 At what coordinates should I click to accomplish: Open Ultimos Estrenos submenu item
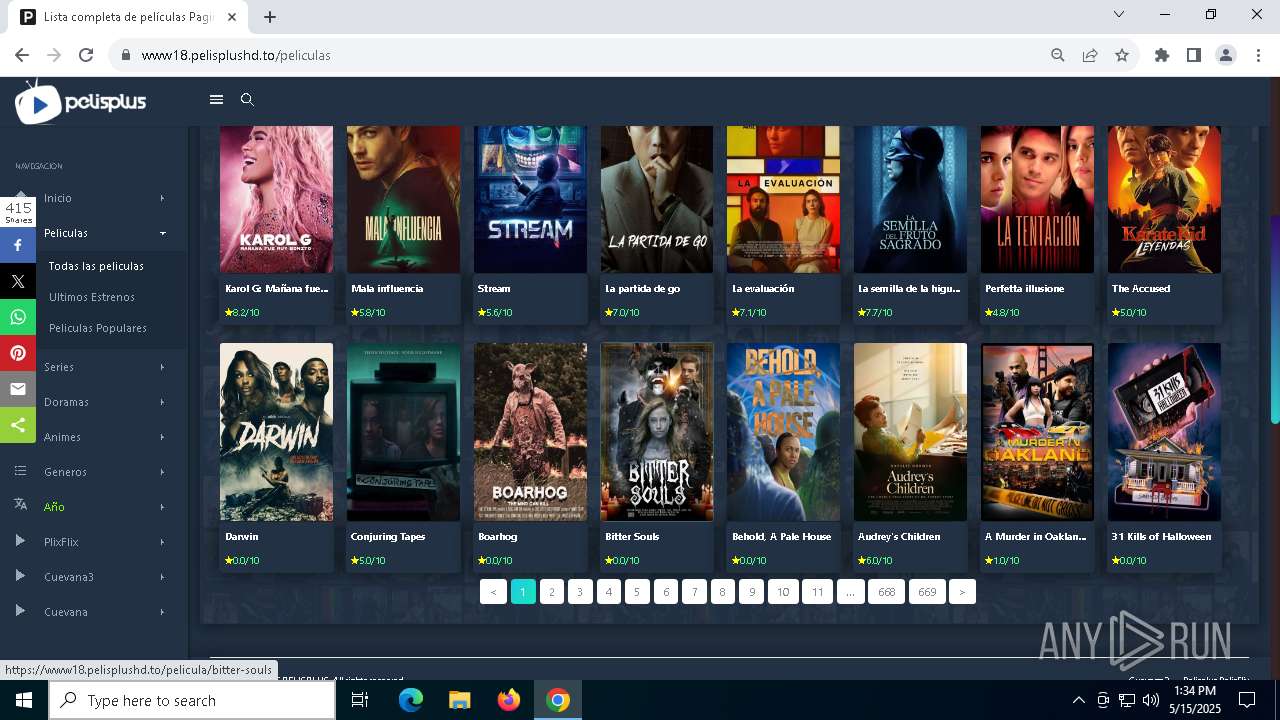click(92, 297)
